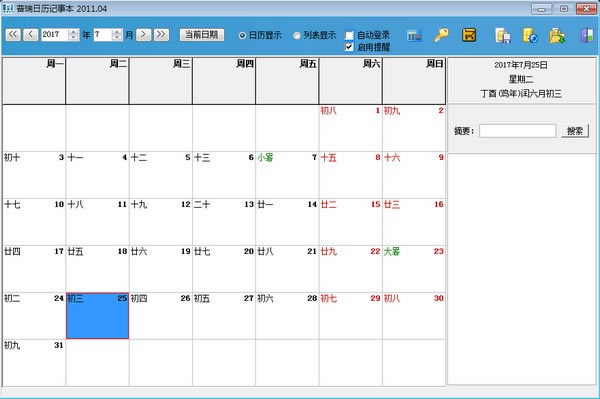Click the documents with printer icon
Screen dimensions: 600x399
point(503,36)
